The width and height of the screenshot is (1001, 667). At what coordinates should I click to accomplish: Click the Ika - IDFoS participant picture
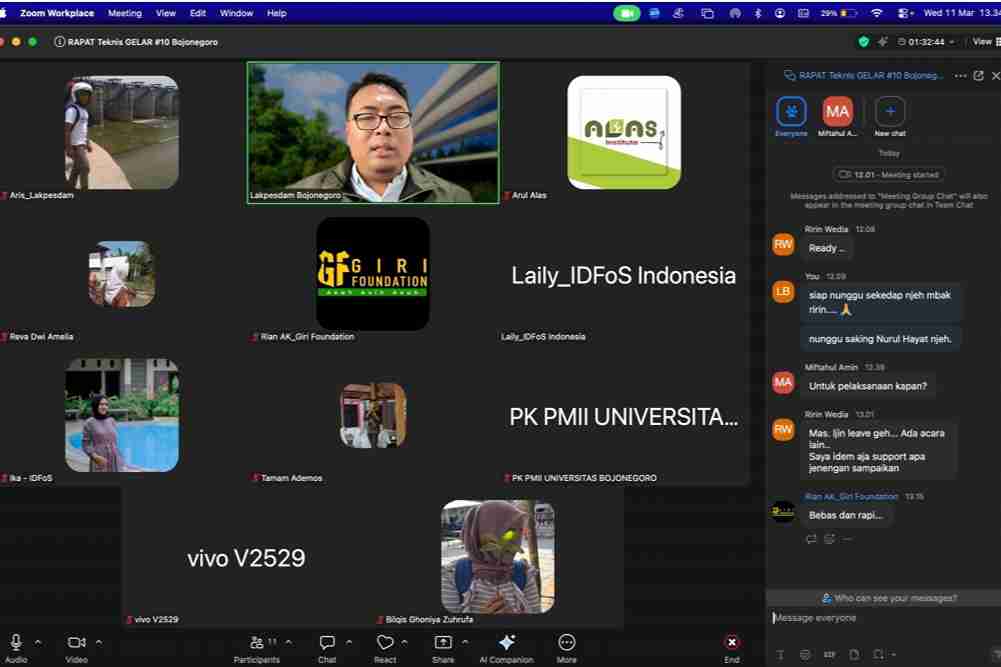pyautogui.click(x=122, y=415)
